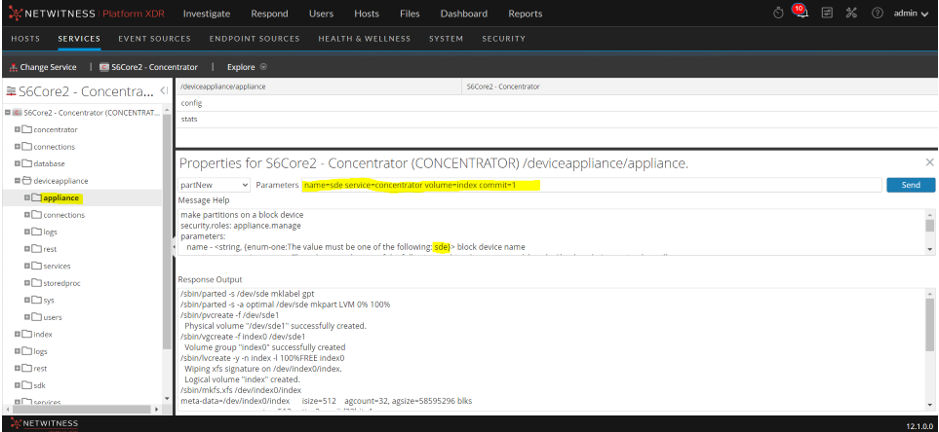Collapse the S6Core2 root tree node
Screen dimensions: 939x432
pyautogui.click(x=7, y=113)
